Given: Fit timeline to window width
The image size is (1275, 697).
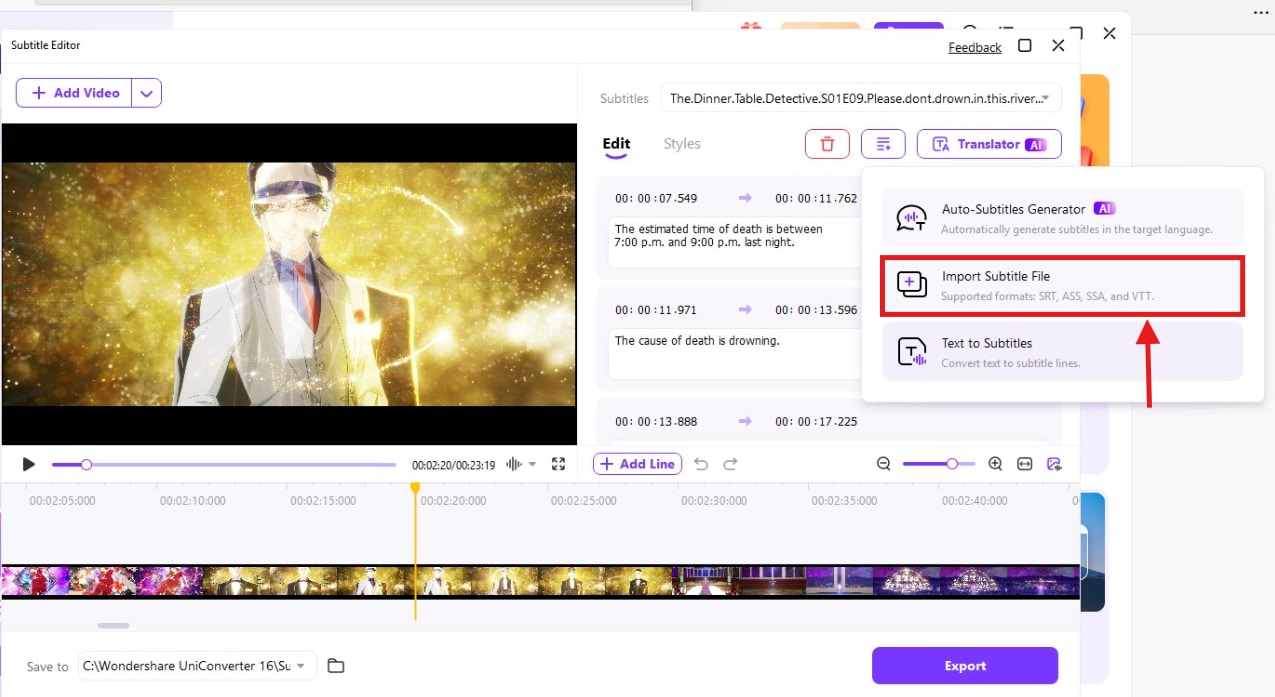Looking at the screenshot, I should [x=1025, y=464].
